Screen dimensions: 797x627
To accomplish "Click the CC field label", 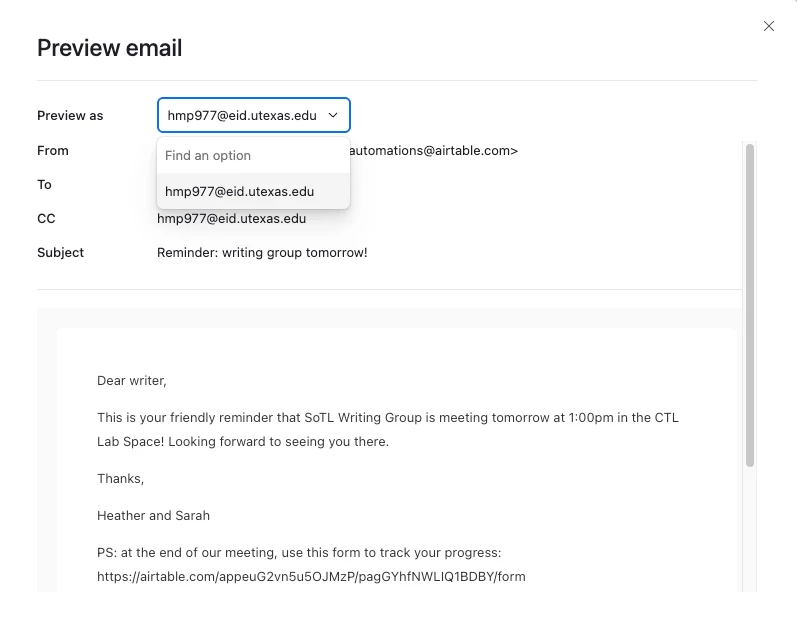I will pos(46,219).
